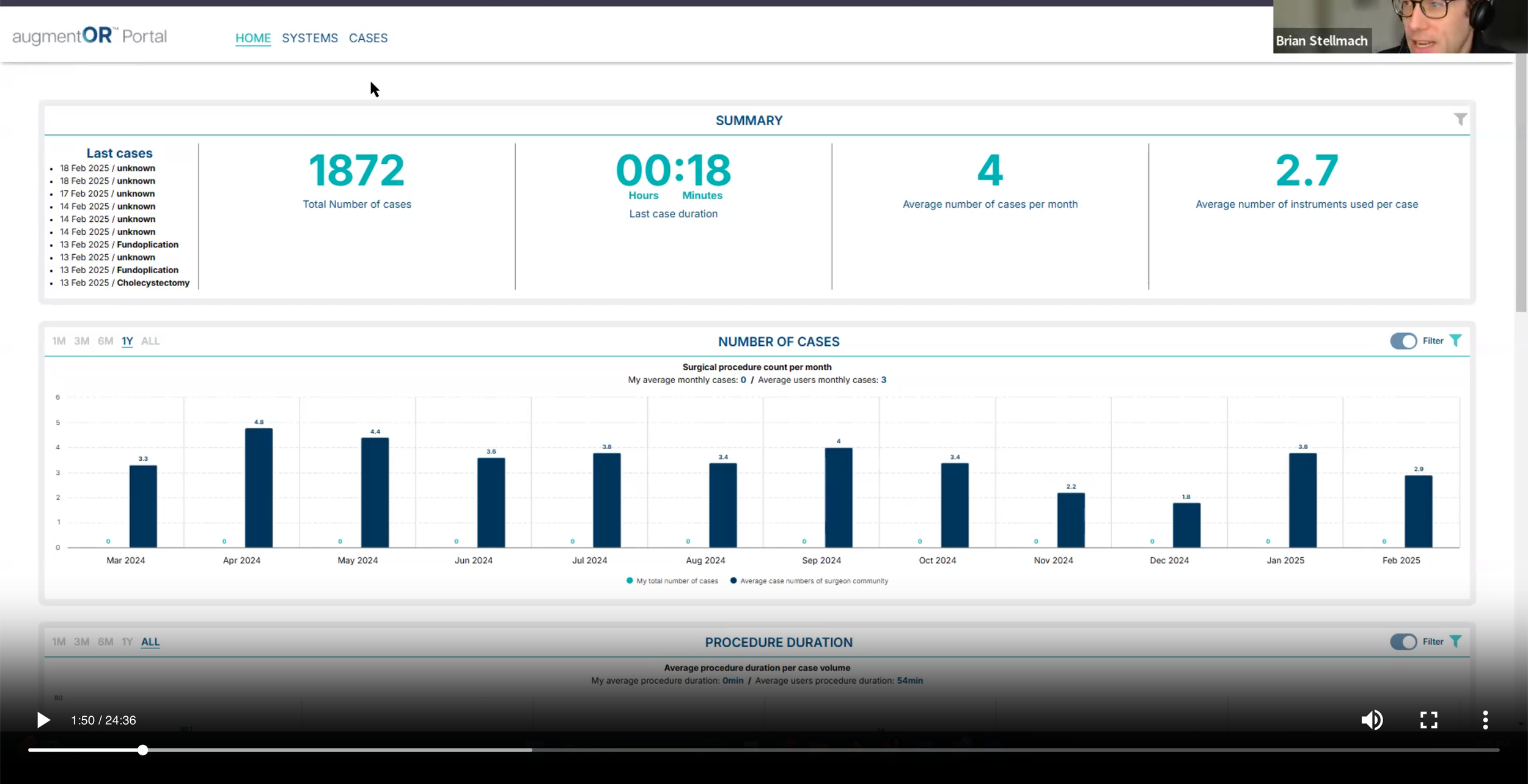Click the video progress bar scrubber handle
Image resolution: width=1528 pixels, height=784 pixels.
(x=142, y=750)
